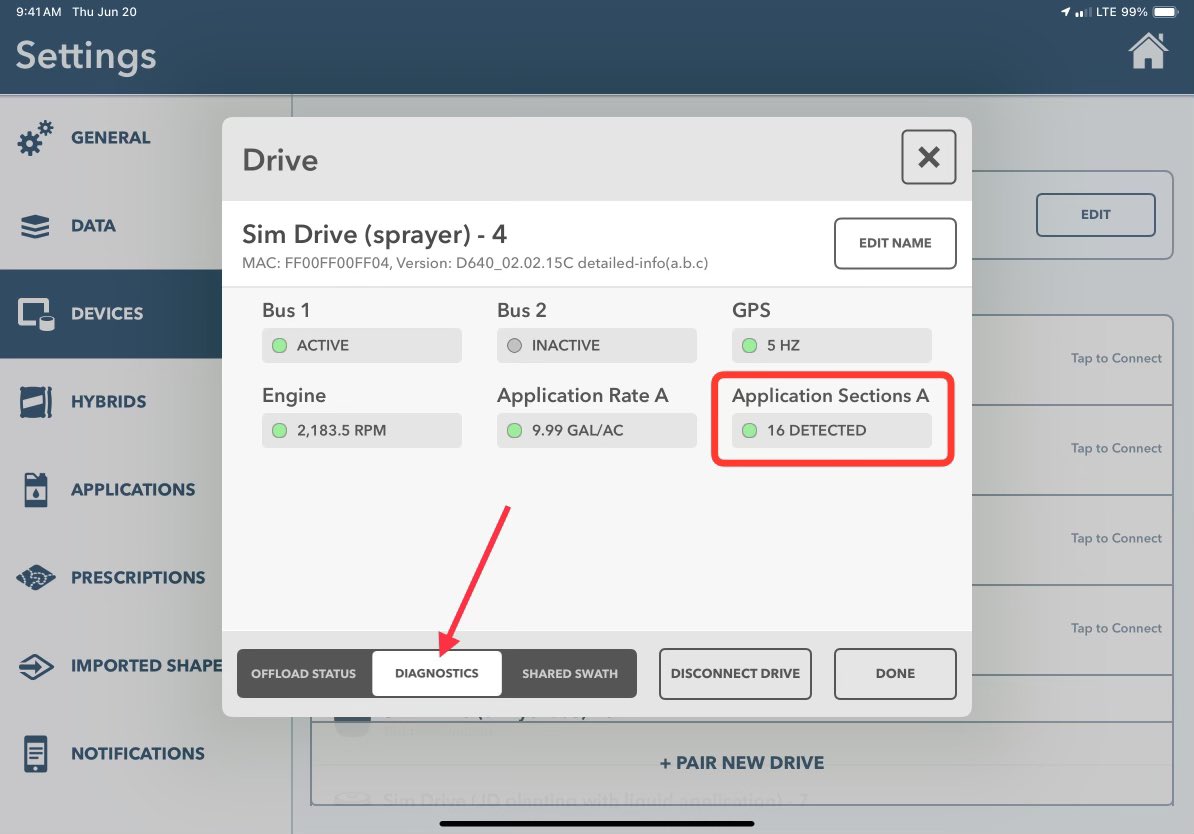Open the Prescriptions menu label
The width and height of the screenshot is (1194, 834).
(138, 578)
